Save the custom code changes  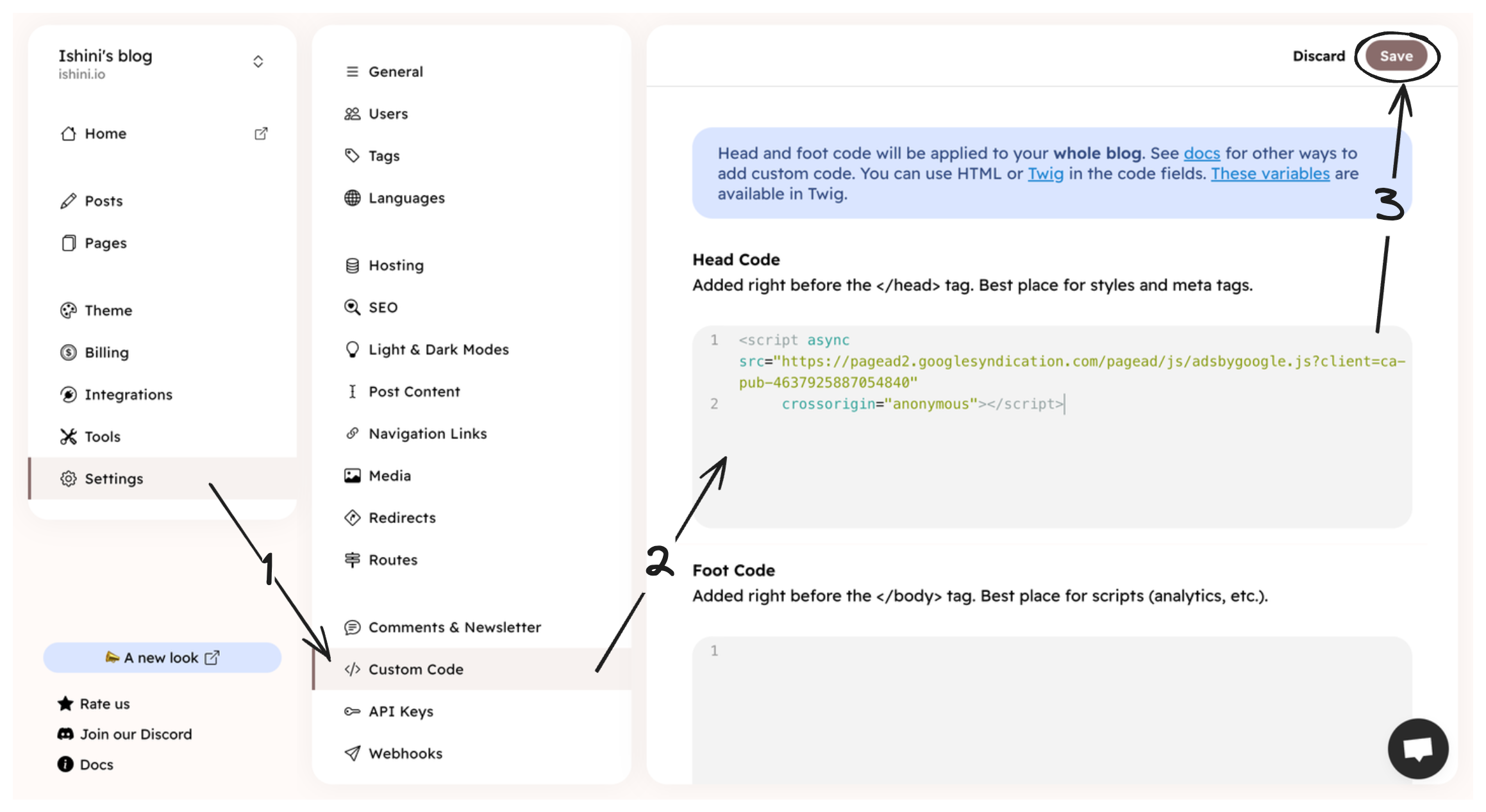coord(1396,56)
